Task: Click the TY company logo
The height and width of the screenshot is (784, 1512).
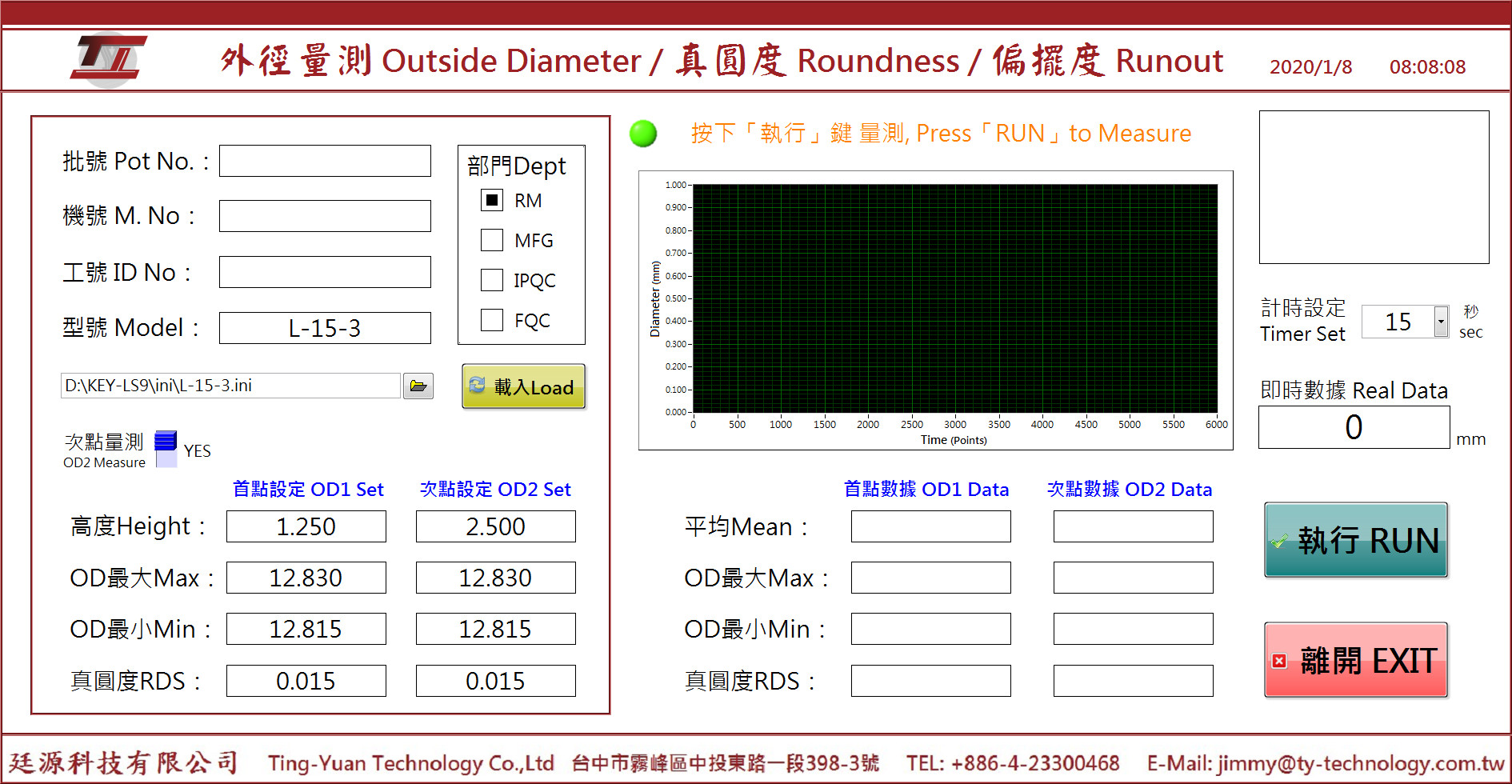Action: point(108,59)
